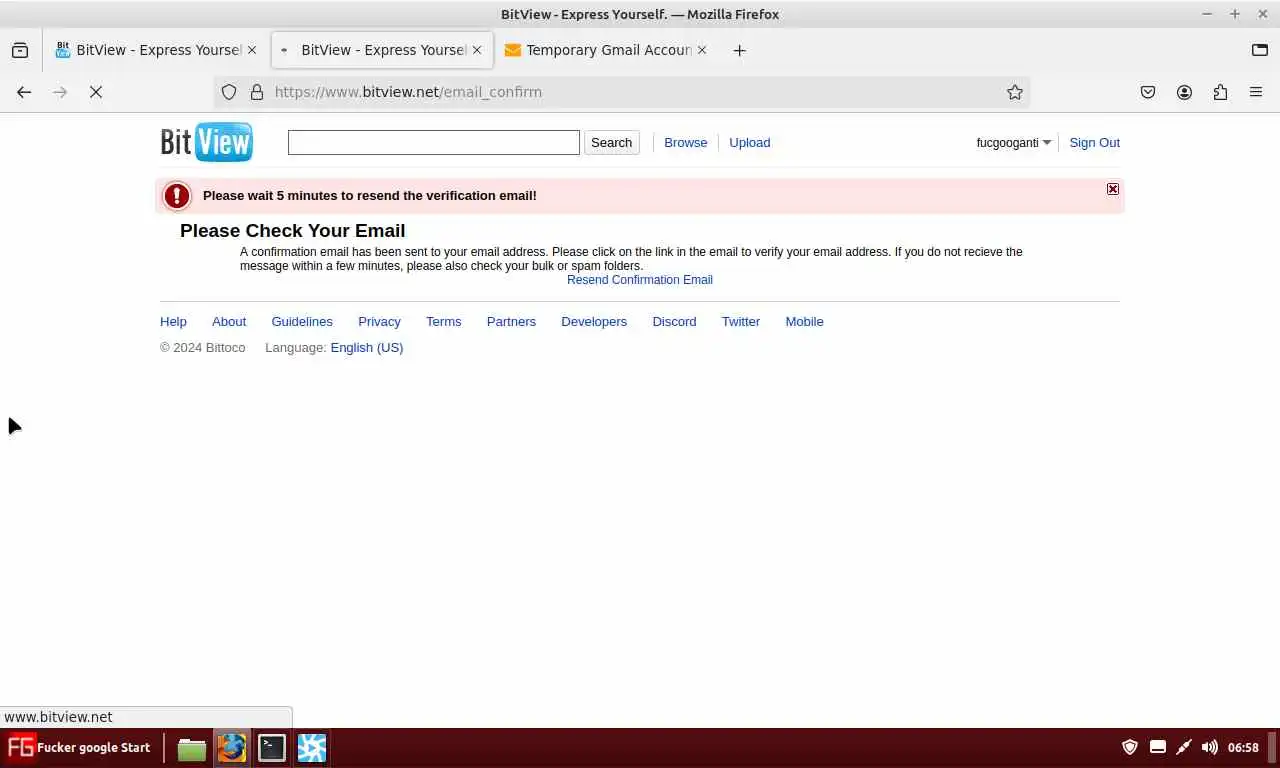This screenshot has width=1280, height=768.
Task: Stop loading the page
Action: click(96, 92)
